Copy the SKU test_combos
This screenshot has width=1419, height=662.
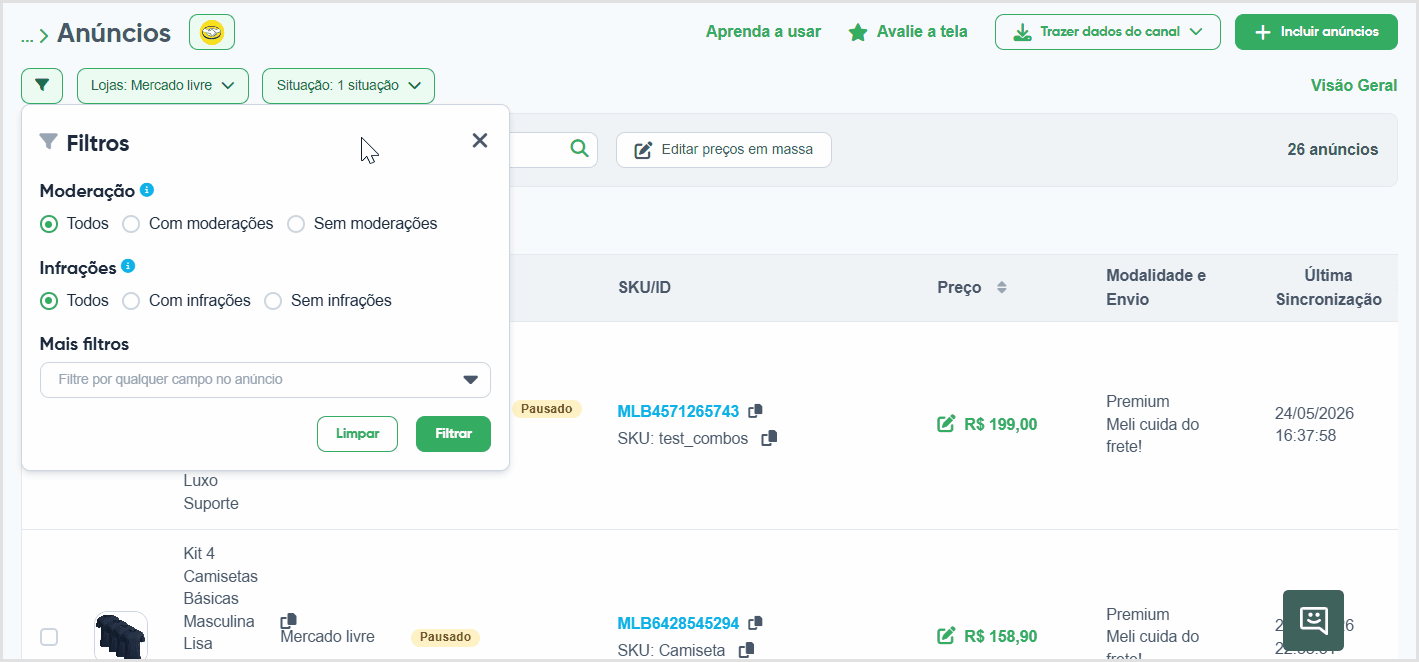(769, 438)
